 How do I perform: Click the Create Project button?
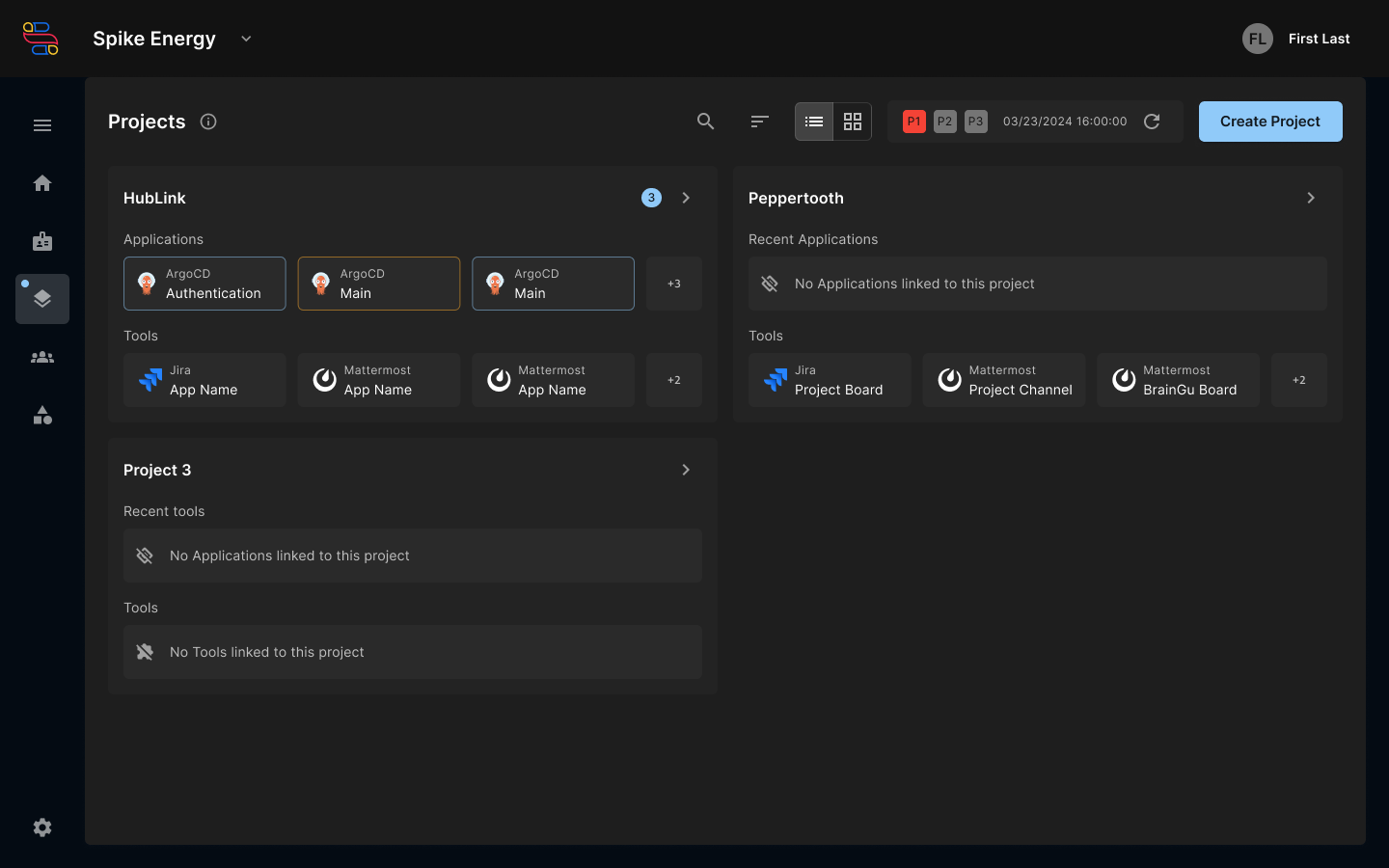1270,122
